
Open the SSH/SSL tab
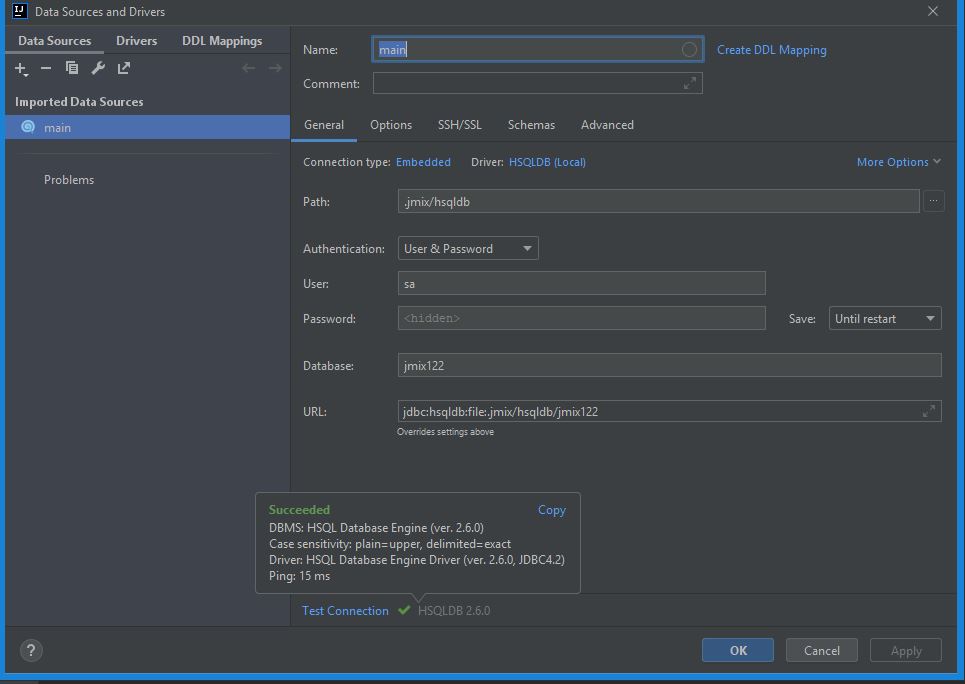coord(460,125)
